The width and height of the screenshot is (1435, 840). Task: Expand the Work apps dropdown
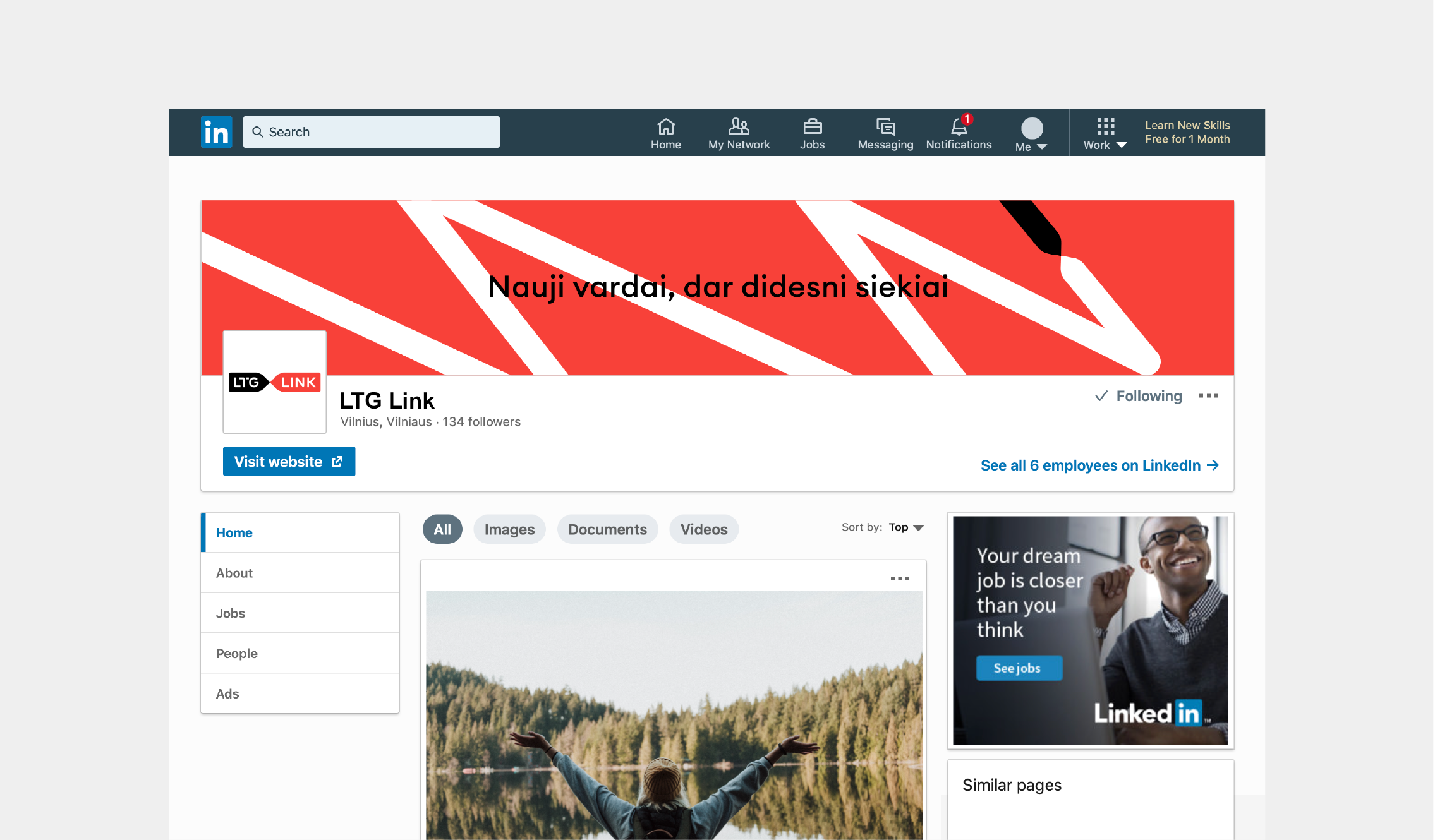click(x=1105, y=134)
